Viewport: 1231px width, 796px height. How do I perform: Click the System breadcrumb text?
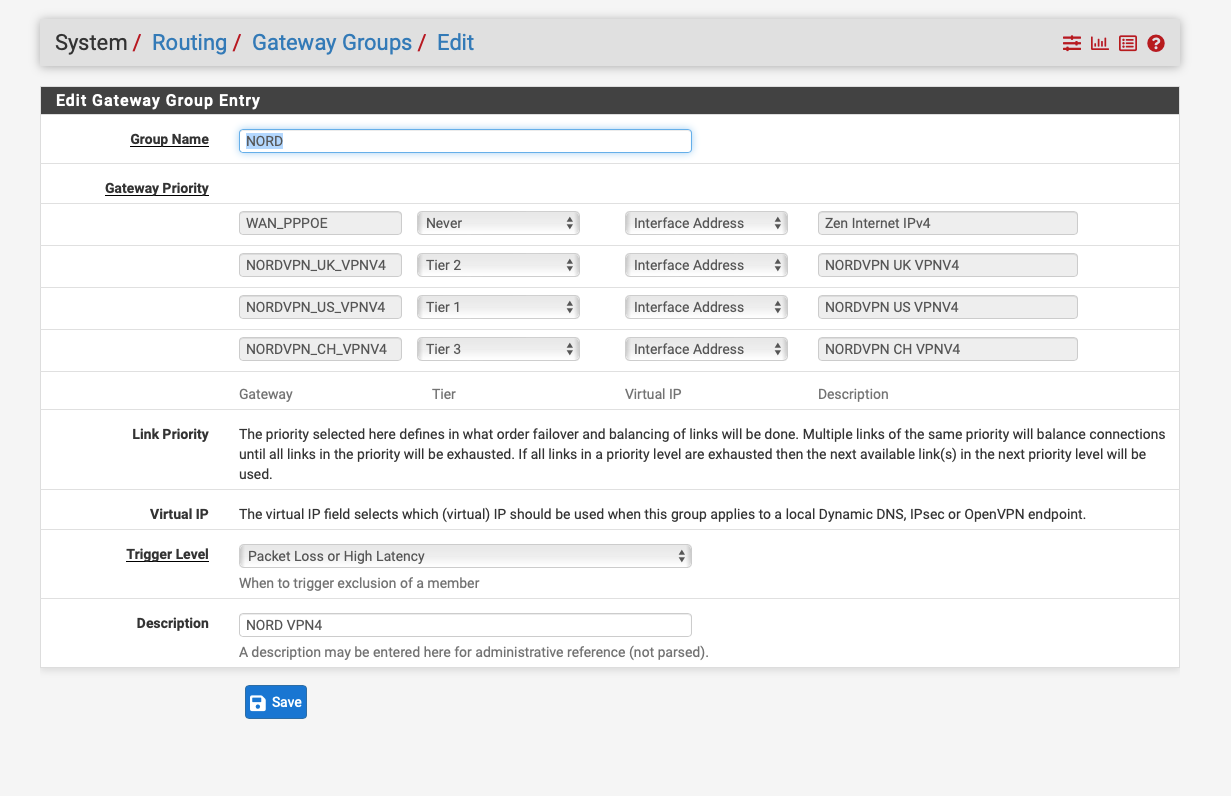pos(91,43)
